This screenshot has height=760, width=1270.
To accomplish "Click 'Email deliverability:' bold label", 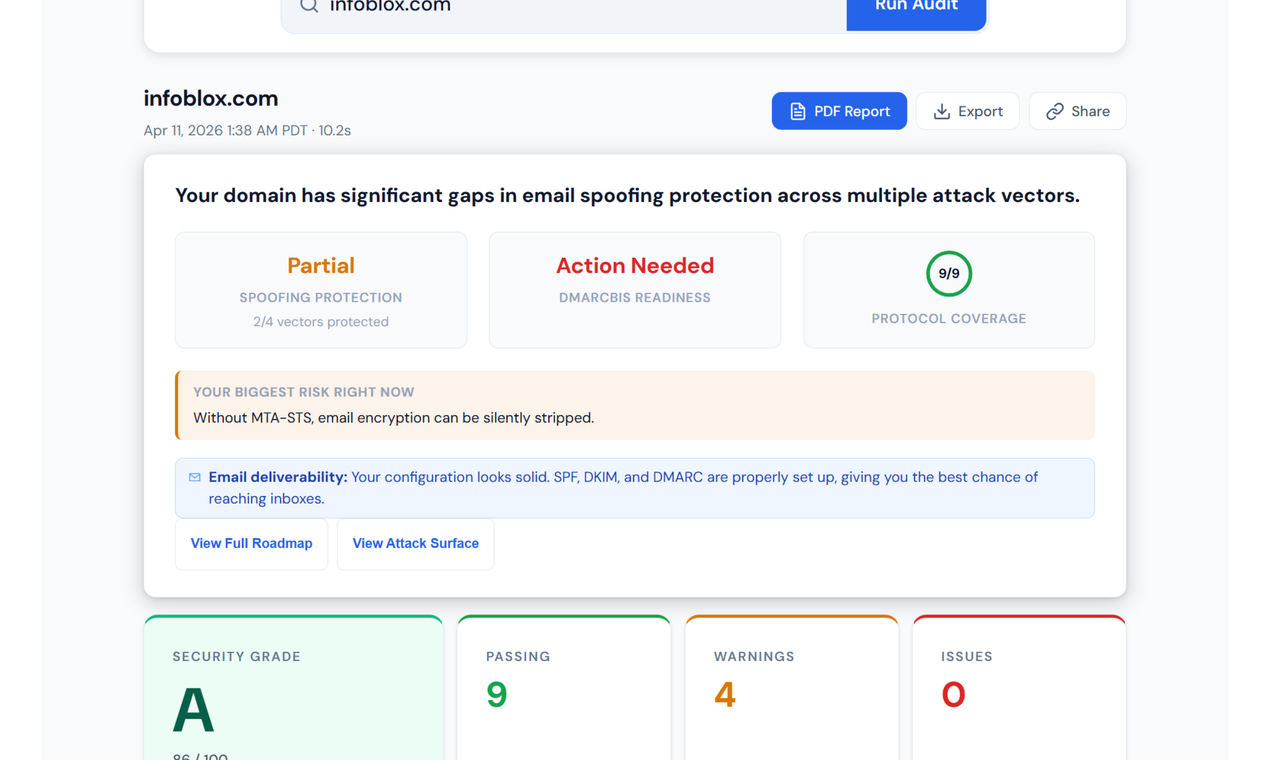I will (x=278, y=477).
